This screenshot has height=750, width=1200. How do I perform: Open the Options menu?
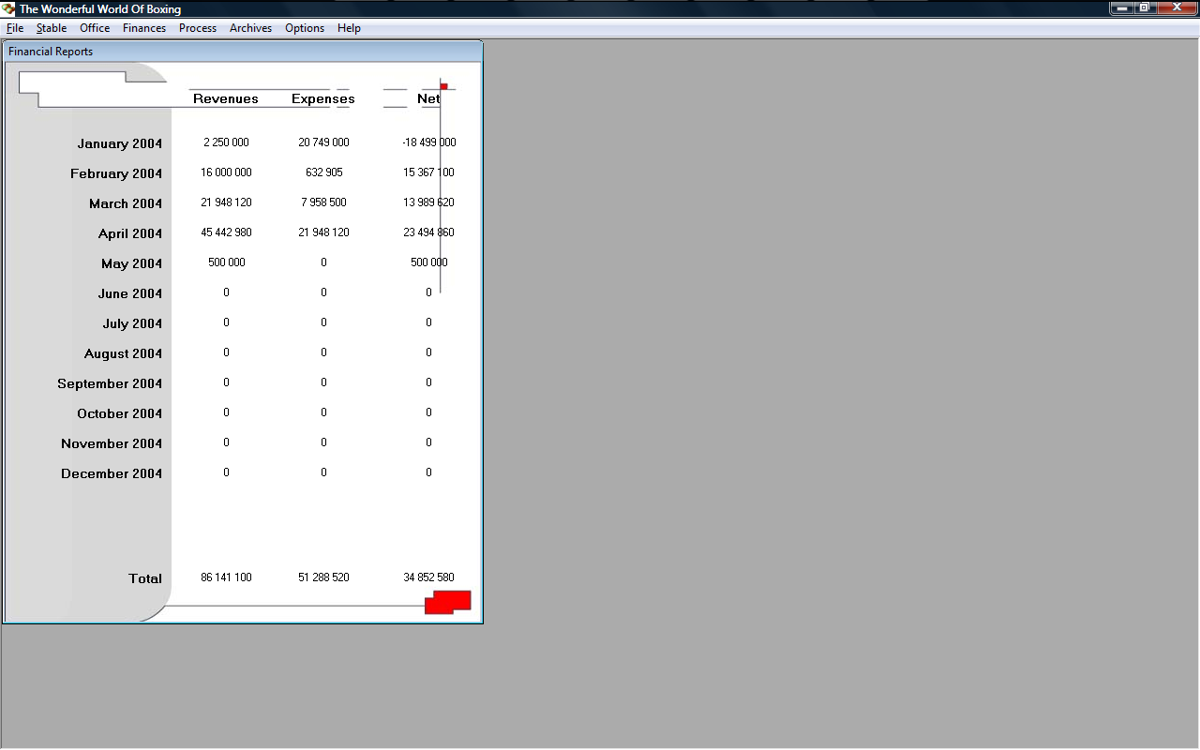tap(304, 28)
